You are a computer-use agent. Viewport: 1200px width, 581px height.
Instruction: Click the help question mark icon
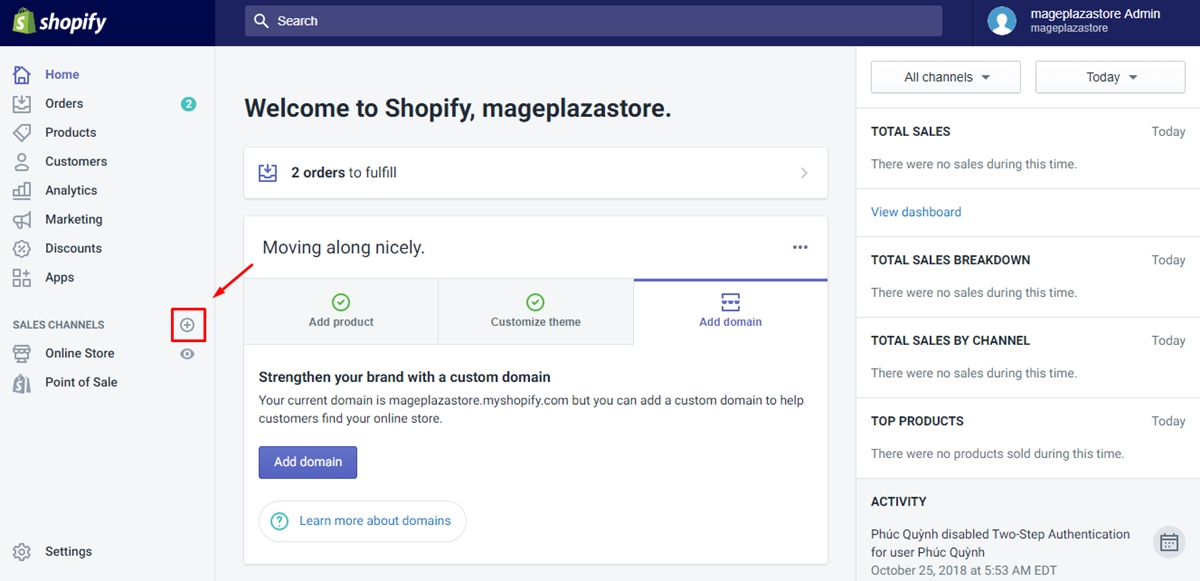(x=280, y=521)
